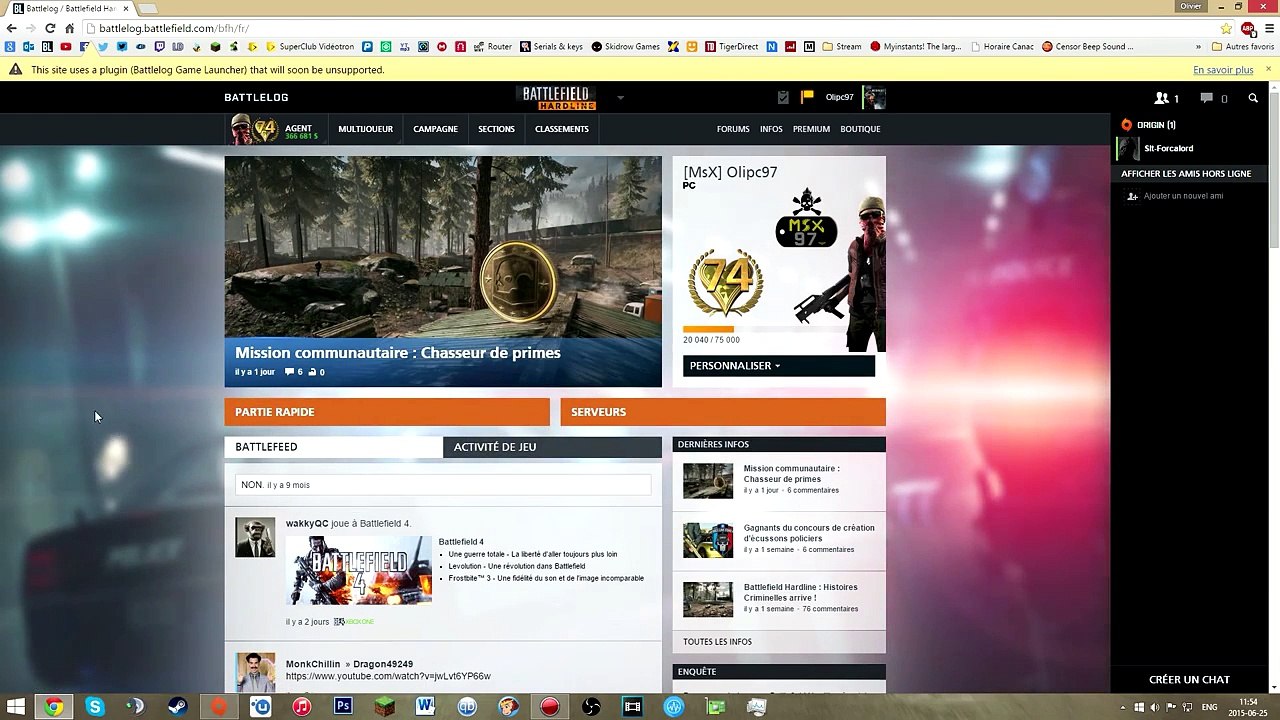Viewport: 1280px width, 720px height.
Task: Go to FORUMS
Action: (733, 129)
